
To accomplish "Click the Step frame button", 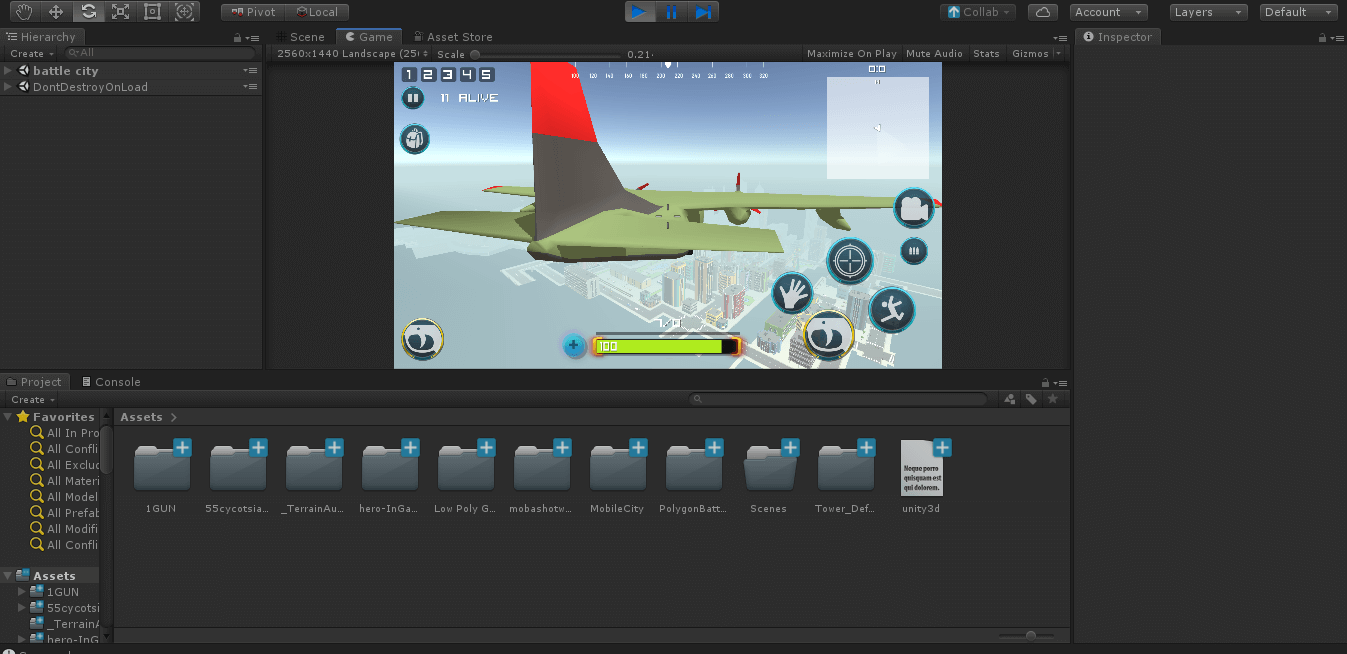I will pos(704,12).
